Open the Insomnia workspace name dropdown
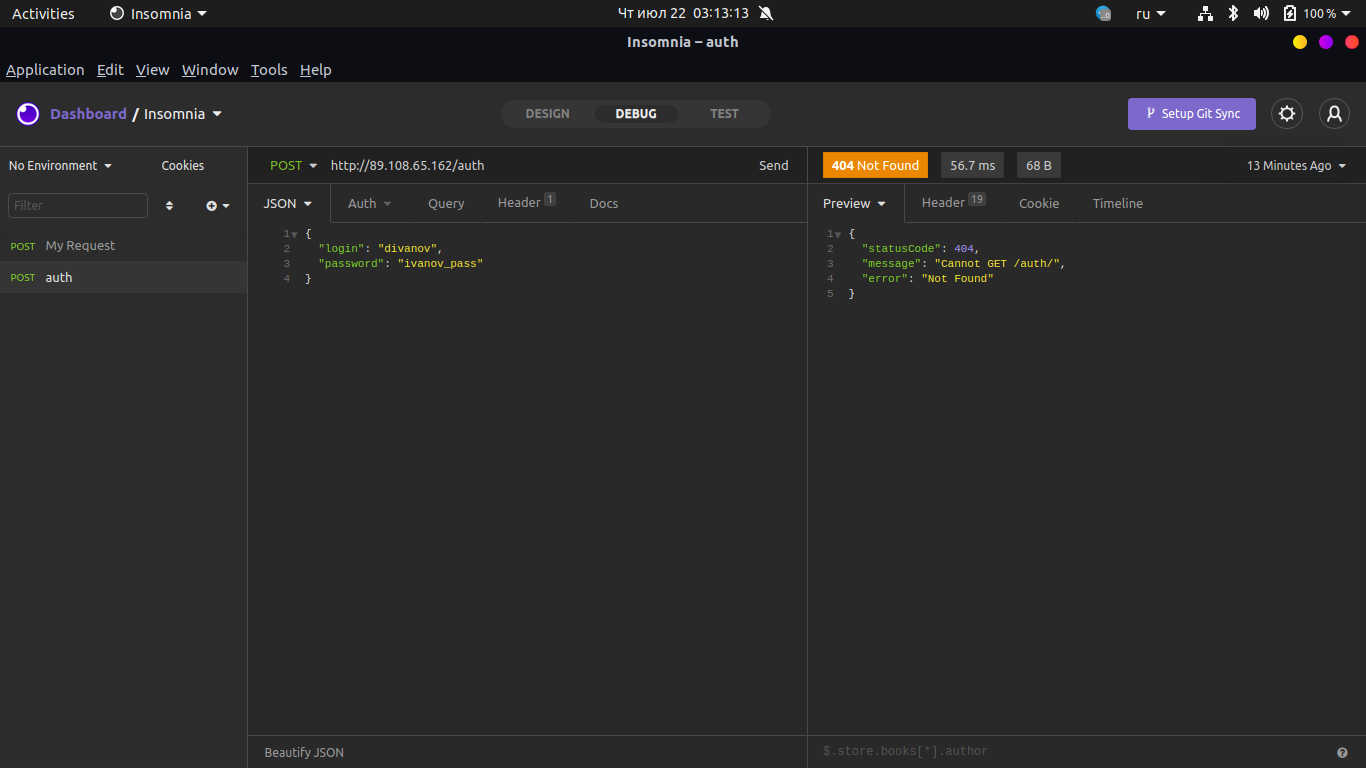1366x768 pixels. tap(183, 114)
